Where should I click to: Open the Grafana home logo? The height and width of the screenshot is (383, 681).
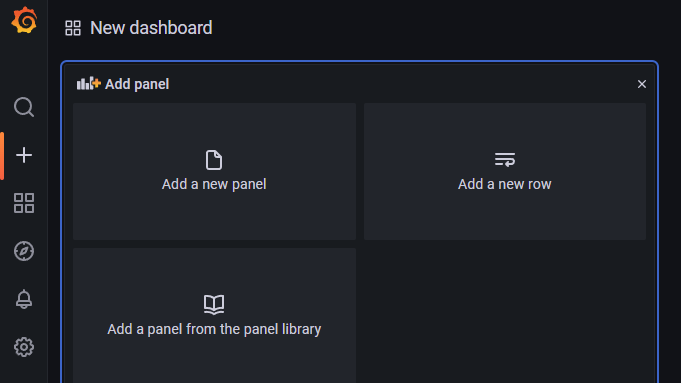(x=24, y=20)
